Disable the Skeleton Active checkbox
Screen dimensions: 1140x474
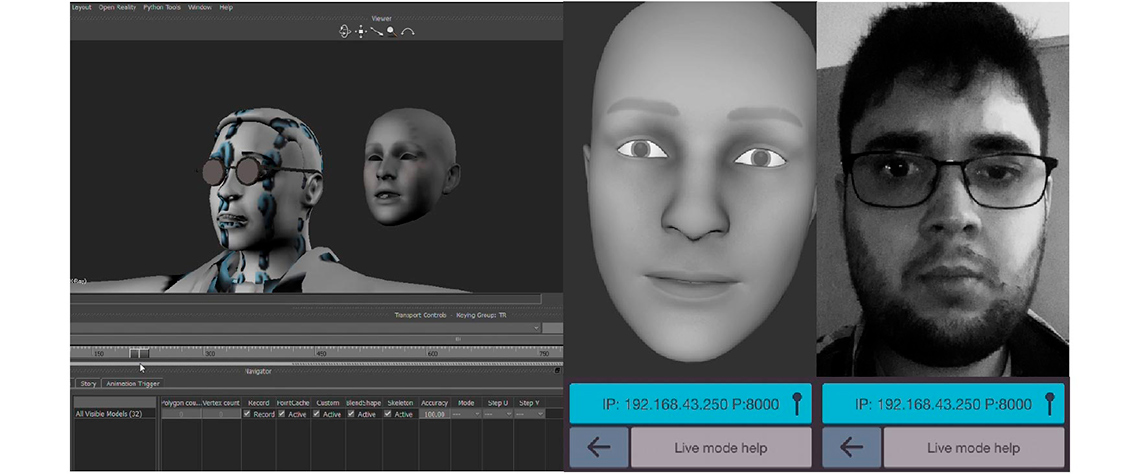point(389,414)
